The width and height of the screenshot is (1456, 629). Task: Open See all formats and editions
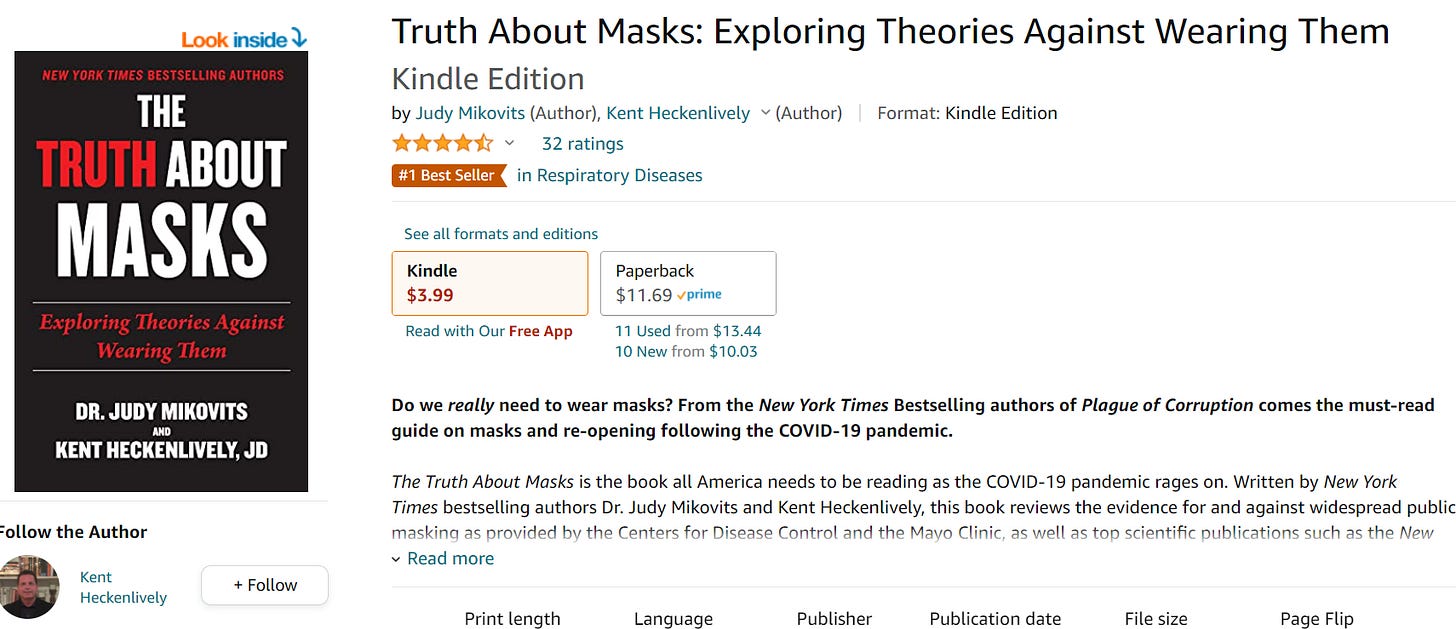[501, 234]
